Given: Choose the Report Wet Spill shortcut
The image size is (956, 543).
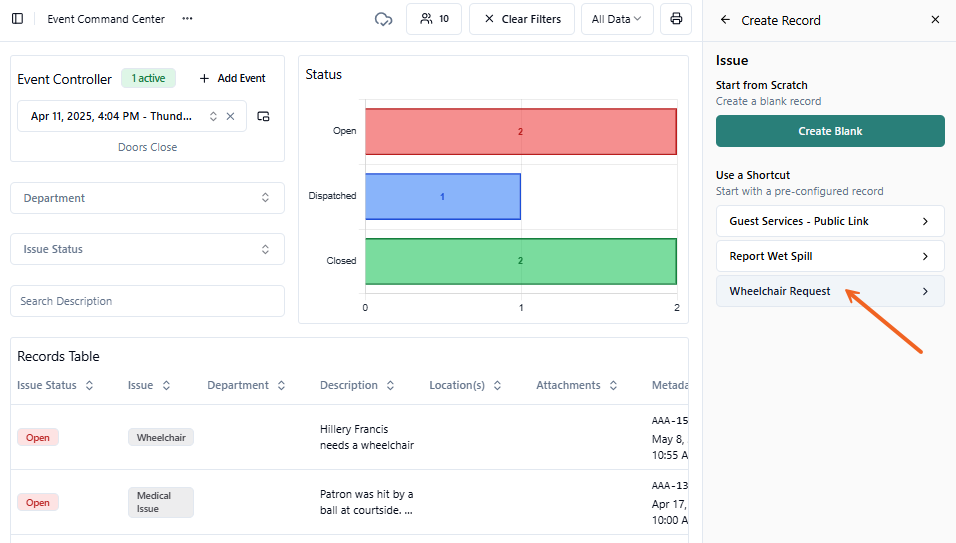Looking at the screenshot, I should point(830,256).
